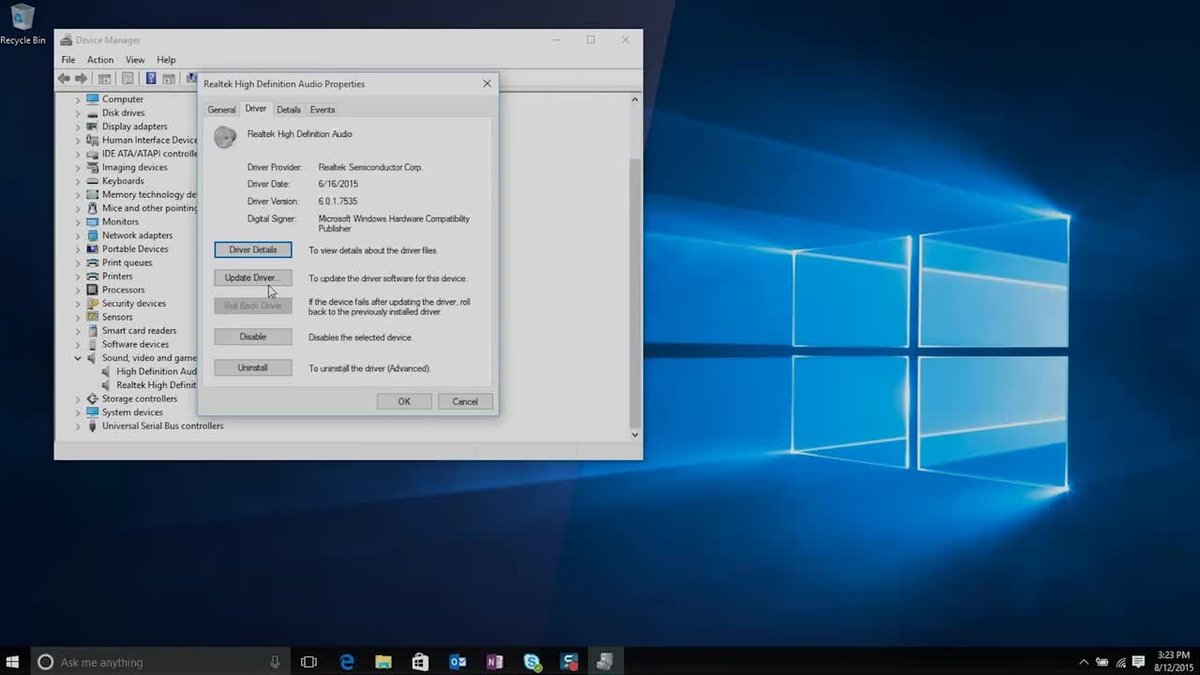Launch Skype from the taskbar
Viewport: 1200px width, 675px height.
(x=531, y=661)
